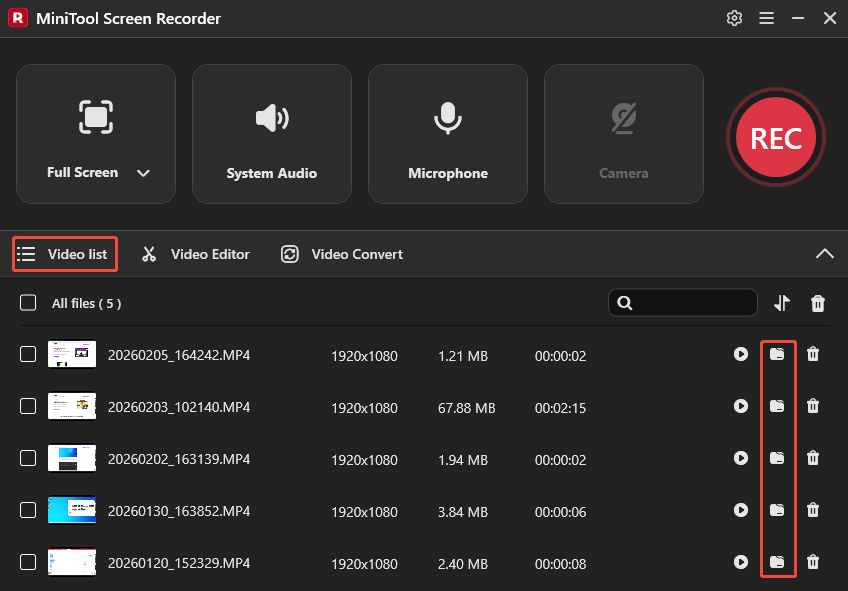
Task: Click the REC button
Action: (x=776, y=137)
